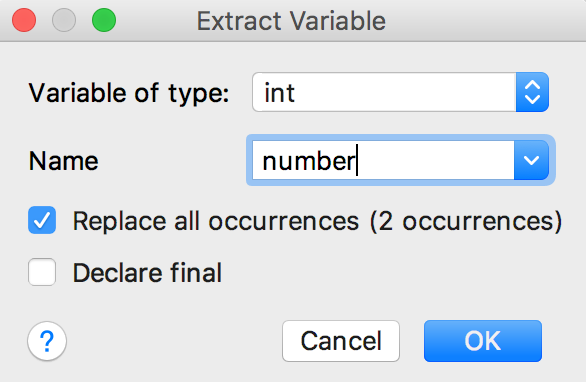This screenshot has width=586, height=382.
Task: Dismiss the dialog with Cancel
Action: 341,341
